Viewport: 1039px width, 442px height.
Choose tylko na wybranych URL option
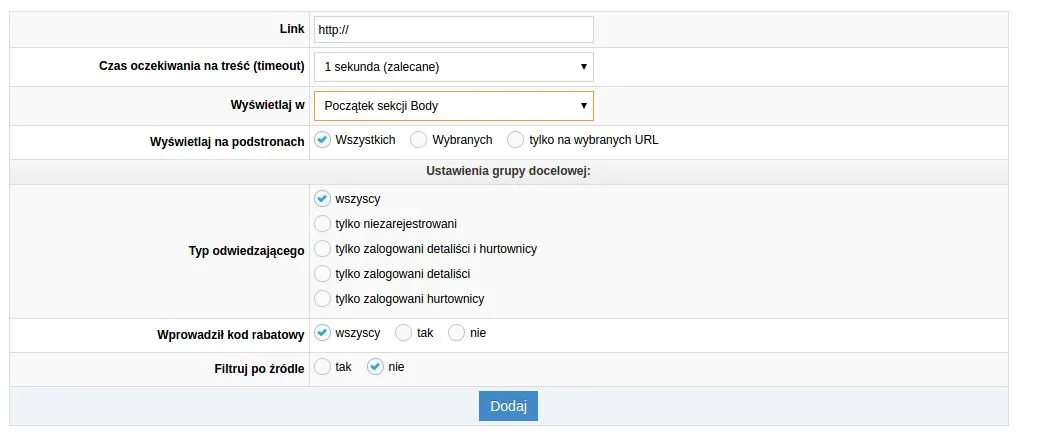coord(516,140)
